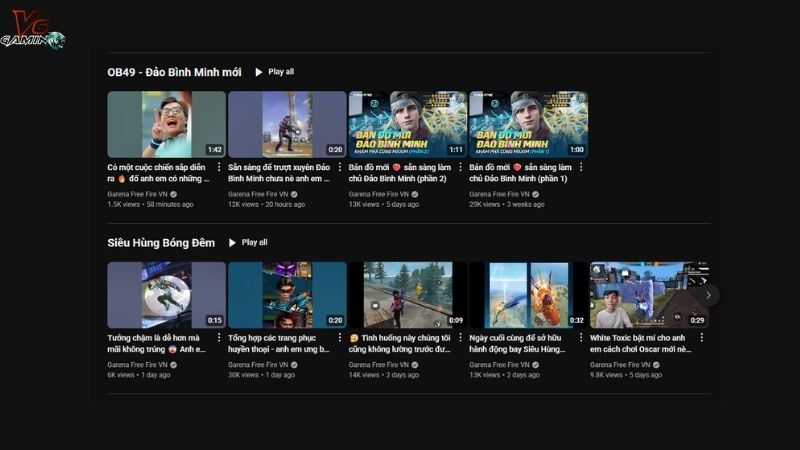Open the OB49 - Đảo Bình Minh mới section title
This screenshot has width=800, height=450.
(x=174, y=72)
